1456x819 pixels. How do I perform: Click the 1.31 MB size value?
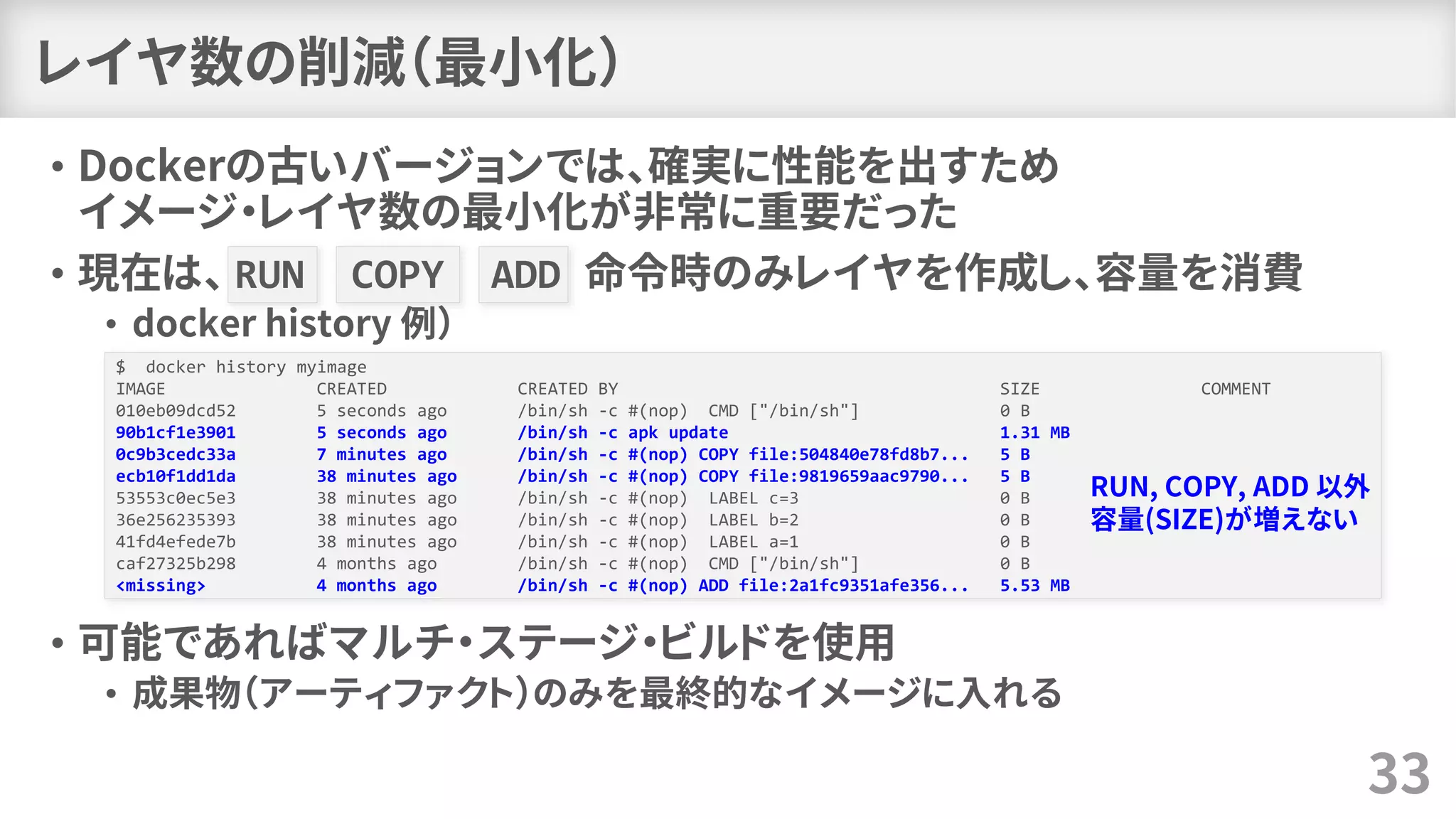click(1034, 432)
